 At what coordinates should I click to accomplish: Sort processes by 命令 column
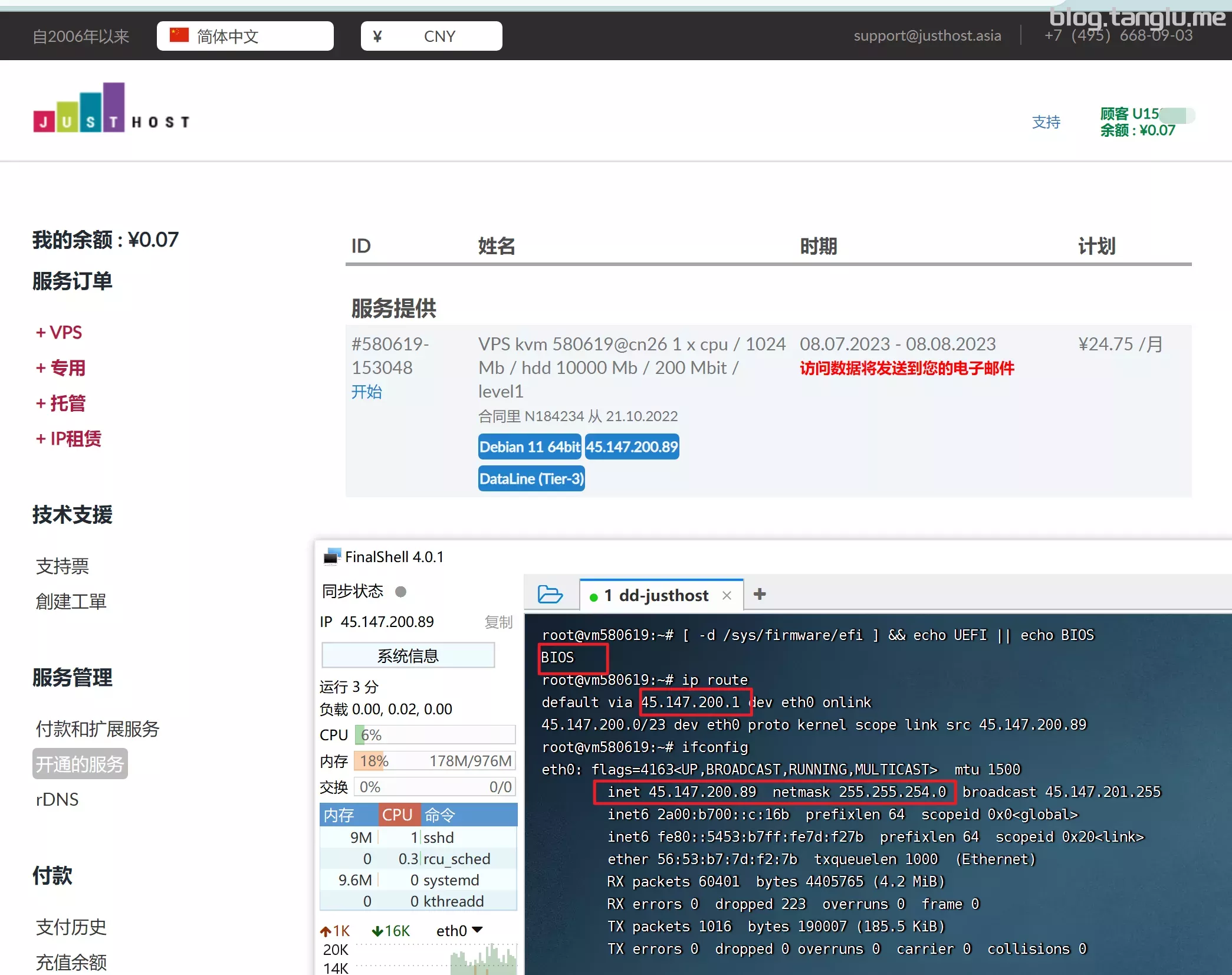pyautogui.click(x=469, y=815)
